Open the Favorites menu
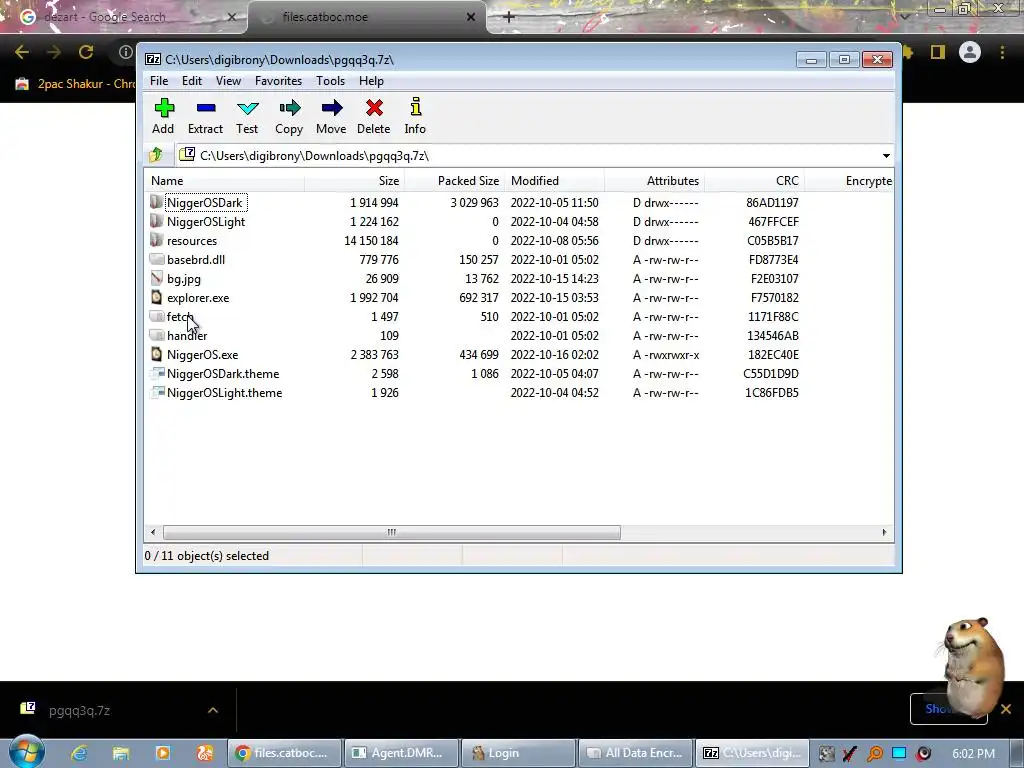Image resolution: width=1024 pixels, height=768 pixels. (278, 81)
